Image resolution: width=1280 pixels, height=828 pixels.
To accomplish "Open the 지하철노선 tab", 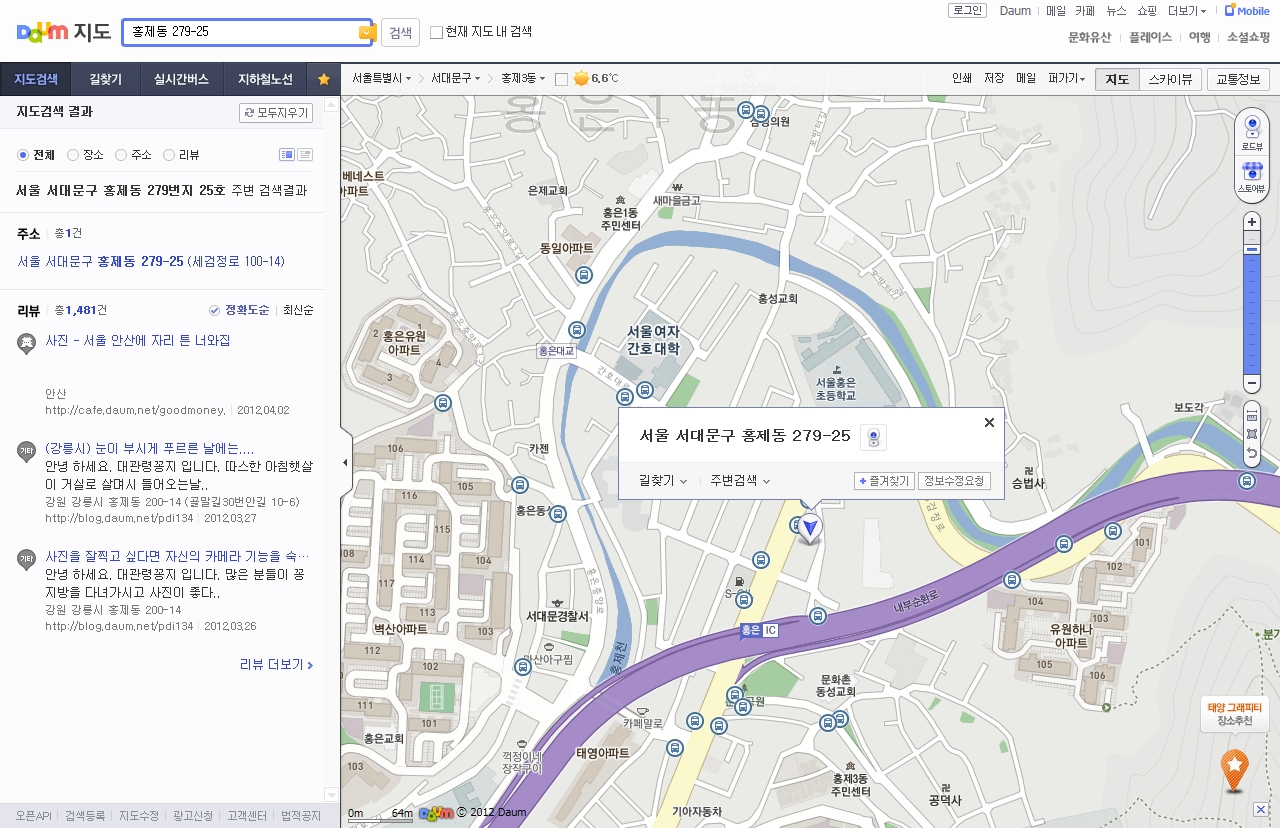I will pos(265,79).
